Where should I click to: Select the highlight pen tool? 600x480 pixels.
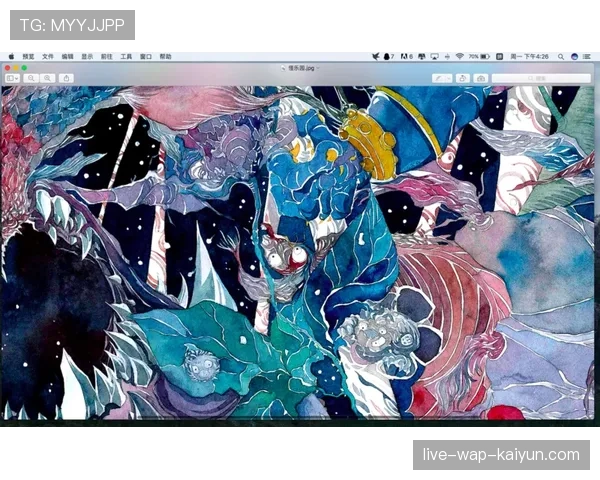439,78
